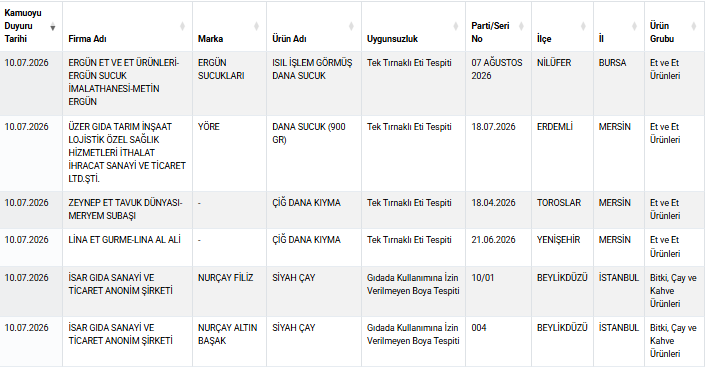The height and width of the screenshot is (367, 705).
Task: Sort table using Ürün Adı arrow icon
Action: [x=351, y=27]
